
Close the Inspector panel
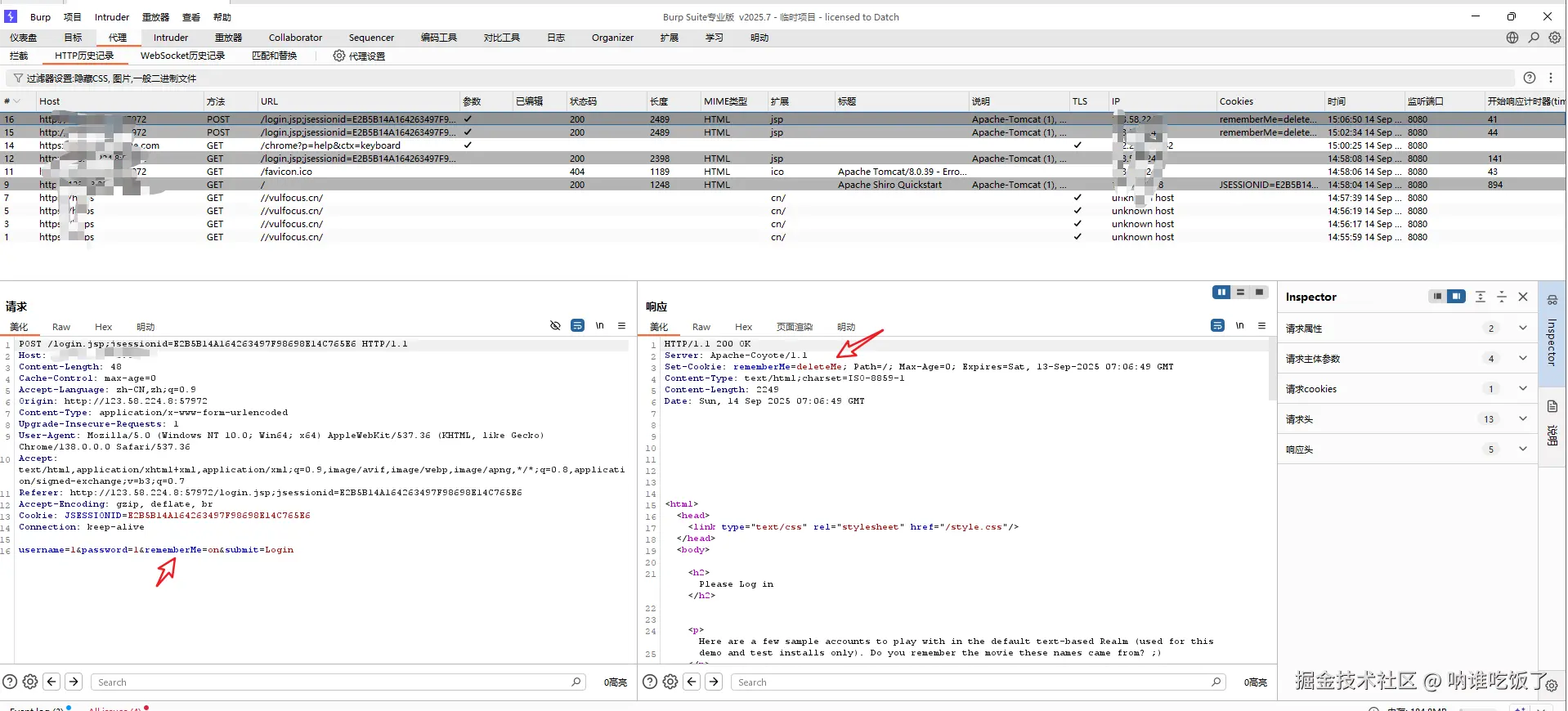pos(1523,297)
